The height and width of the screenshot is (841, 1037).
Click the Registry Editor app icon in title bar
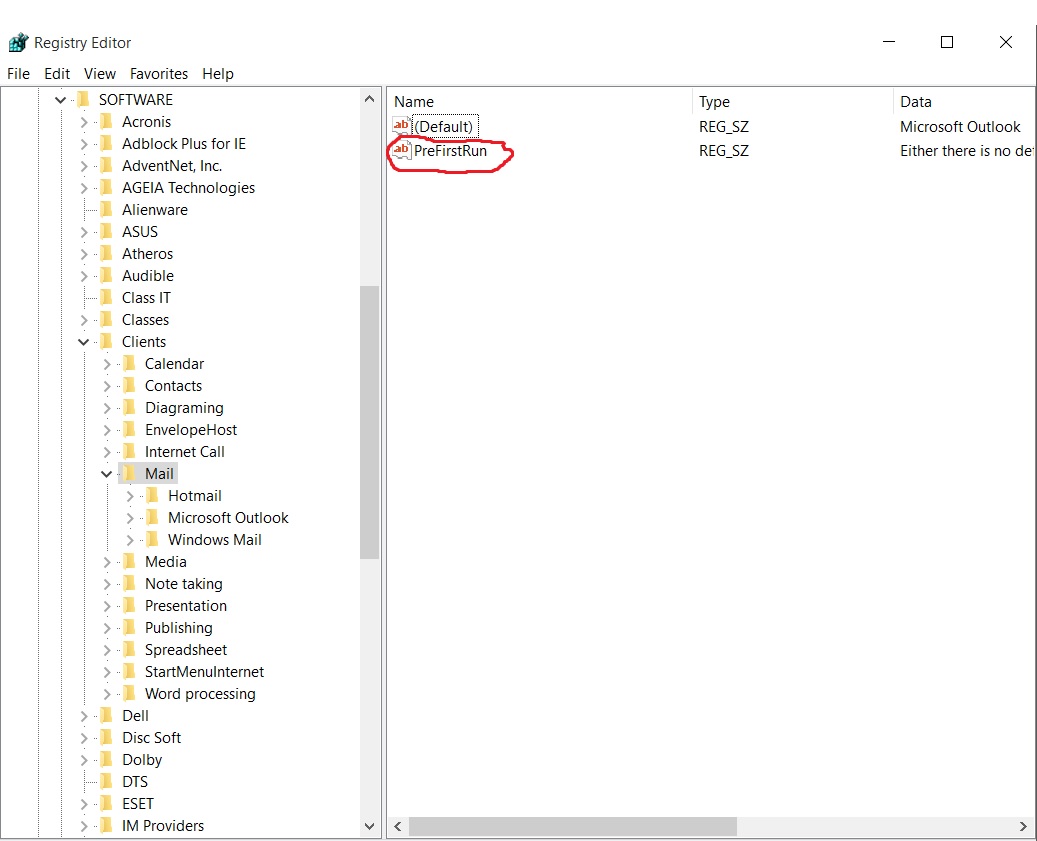click(18, 42)
